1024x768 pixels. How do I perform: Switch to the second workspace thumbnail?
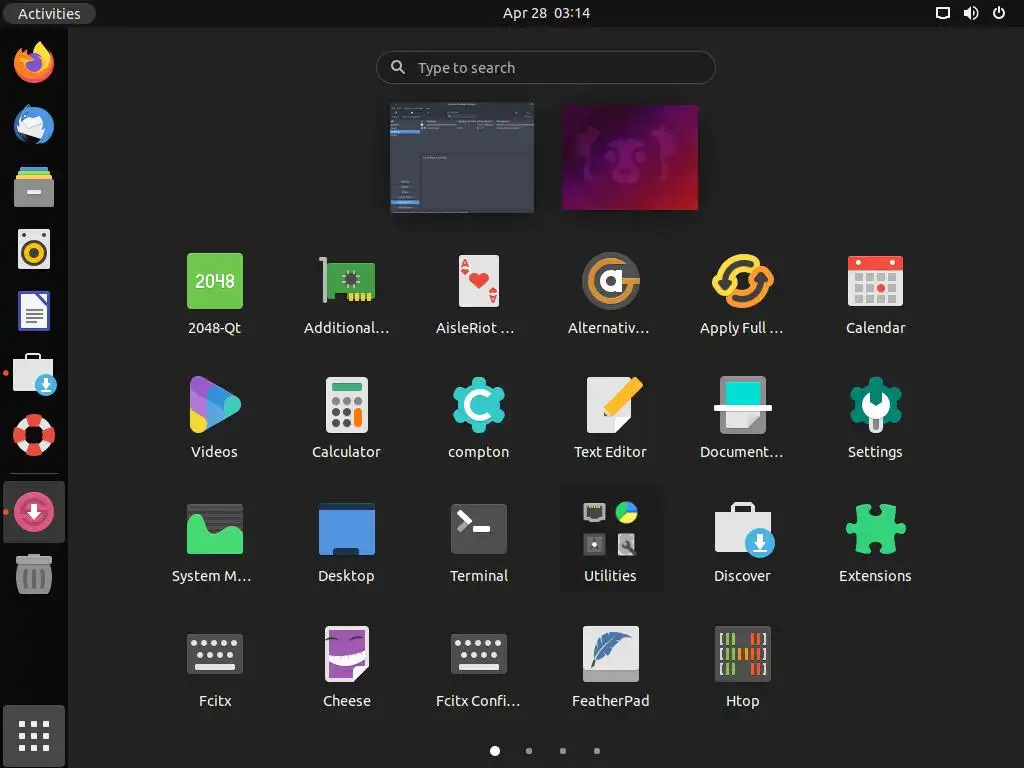point(630,157)
